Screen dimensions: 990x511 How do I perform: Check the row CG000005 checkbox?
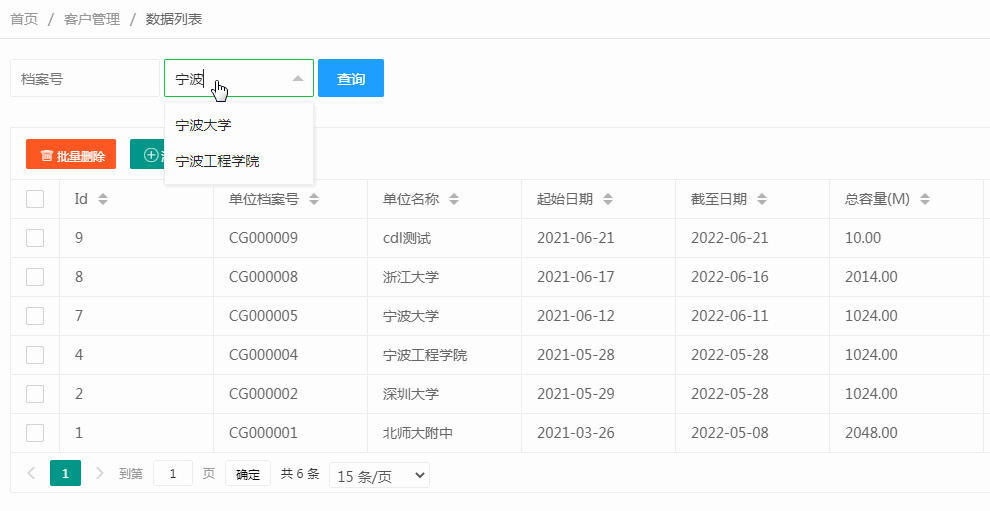tap(35, 316)
